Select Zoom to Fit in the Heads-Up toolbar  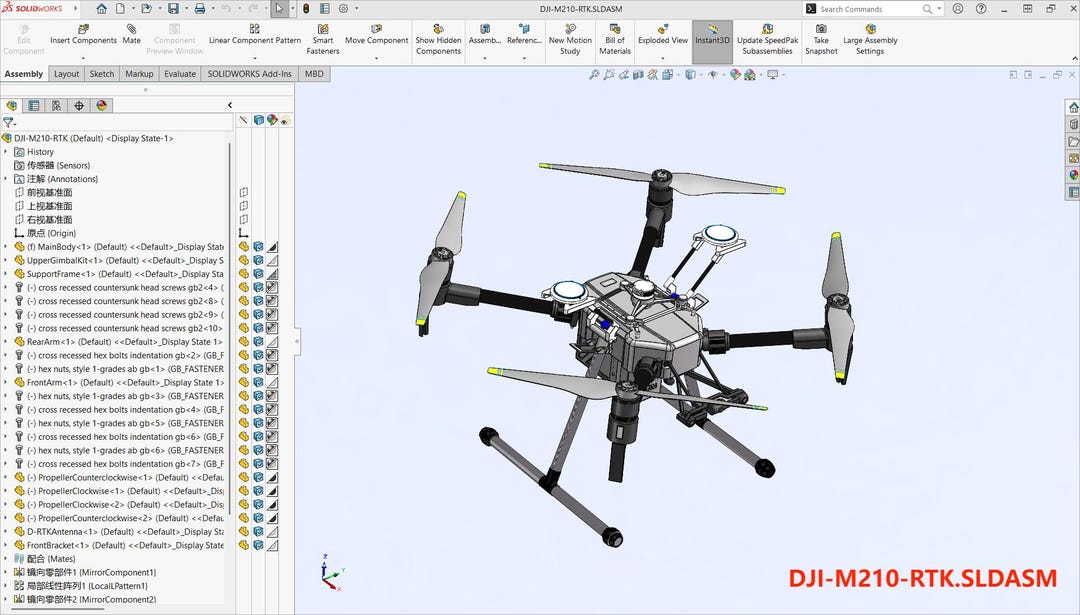point(594,73)
